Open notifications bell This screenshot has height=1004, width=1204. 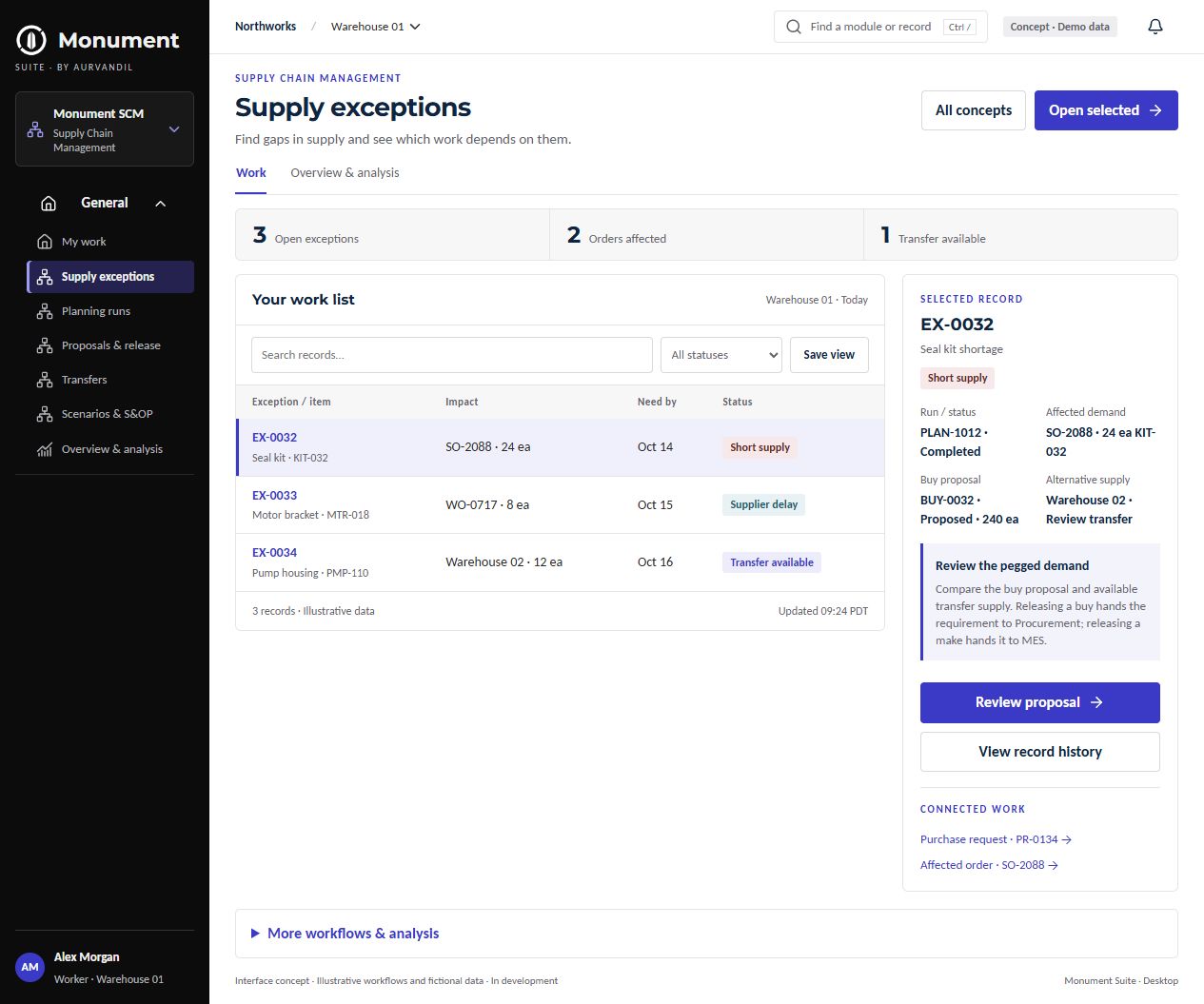pyautogui.click(x=1155, y=27)
